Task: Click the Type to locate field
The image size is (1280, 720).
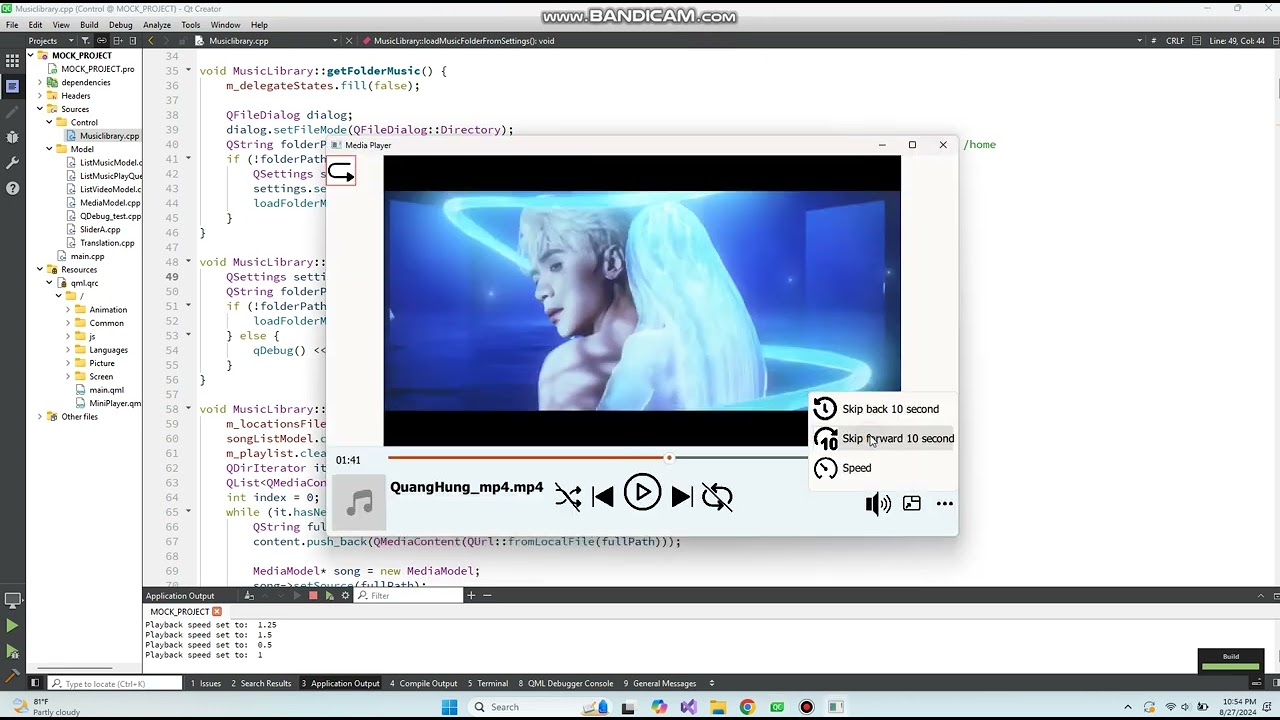Action: [113, 684]
